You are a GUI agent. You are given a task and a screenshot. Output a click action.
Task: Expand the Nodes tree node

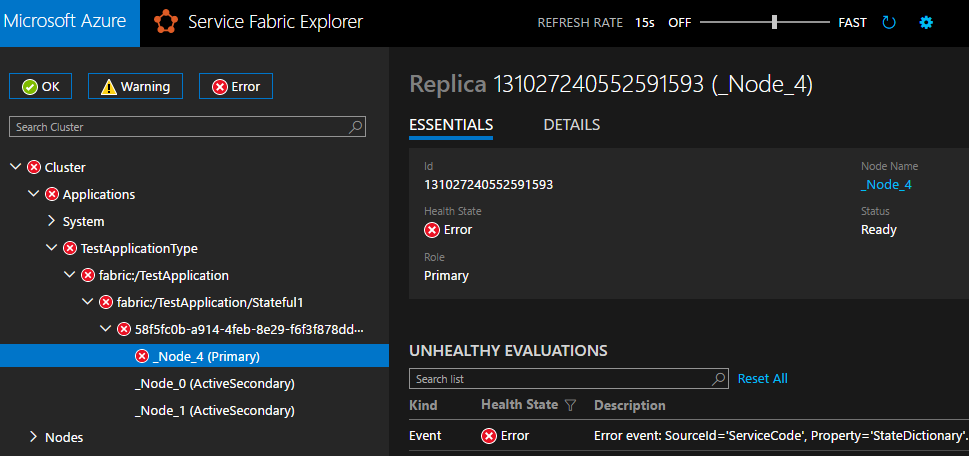[34, 437]
